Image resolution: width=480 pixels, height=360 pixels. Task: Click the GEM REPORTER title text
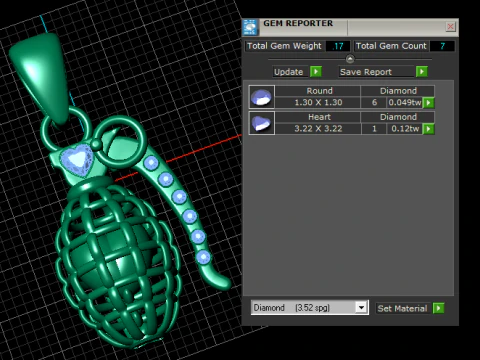(x=298, y=23)
